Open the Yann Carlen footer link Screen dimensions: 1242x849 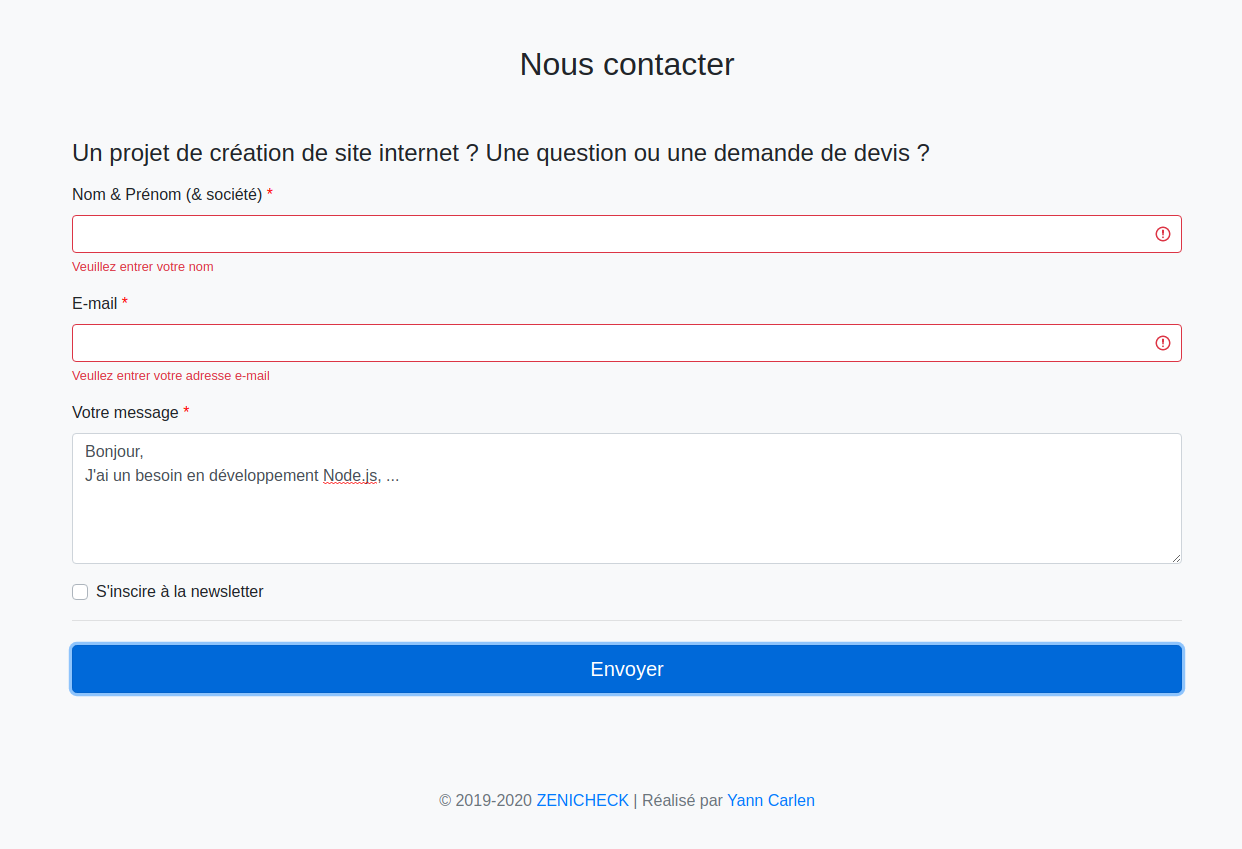pos(771,800)
